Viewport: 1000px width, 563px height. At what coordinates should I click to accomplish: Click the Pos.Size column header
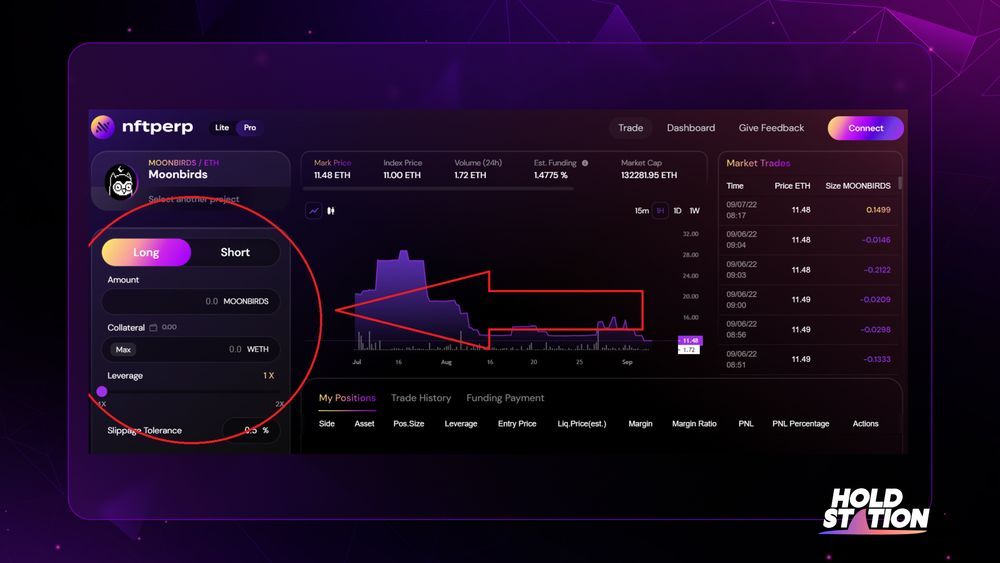pyautogui.click(x=408, y=423)
